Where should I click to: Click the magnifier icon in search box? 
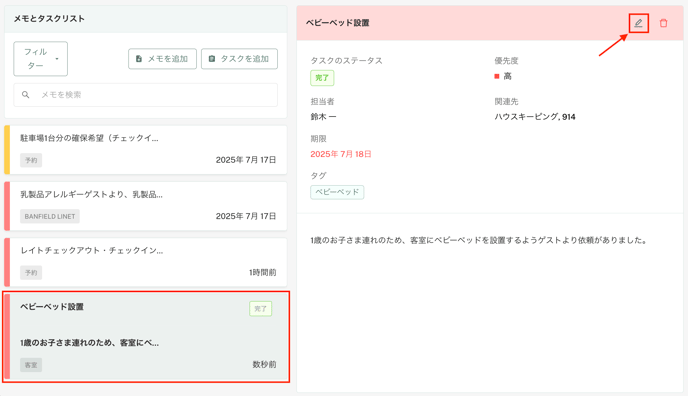(26, 95)
